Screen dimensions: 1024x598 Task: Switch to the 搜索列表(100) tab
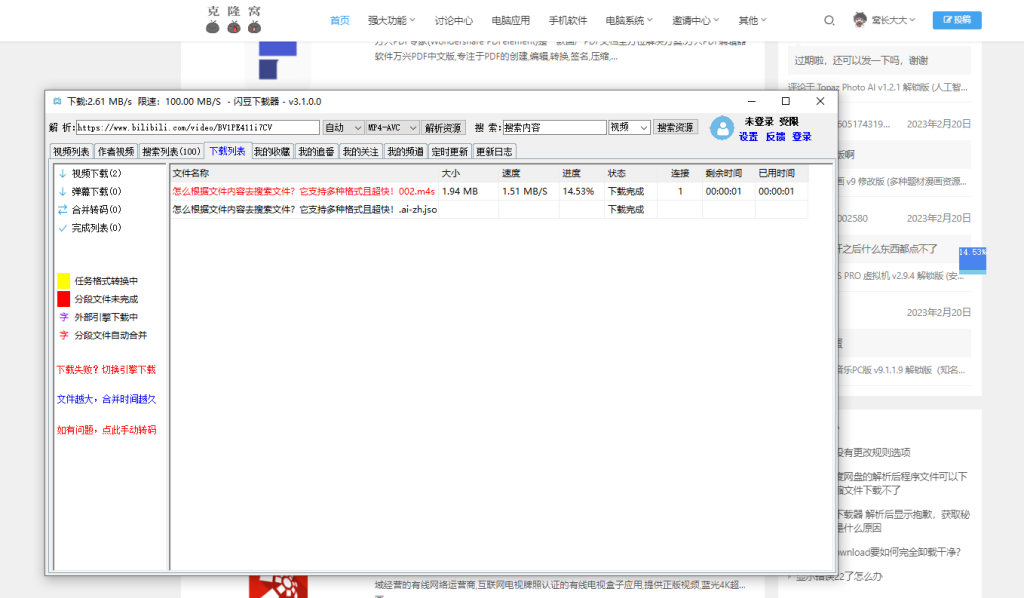click(x=171, y=151)
